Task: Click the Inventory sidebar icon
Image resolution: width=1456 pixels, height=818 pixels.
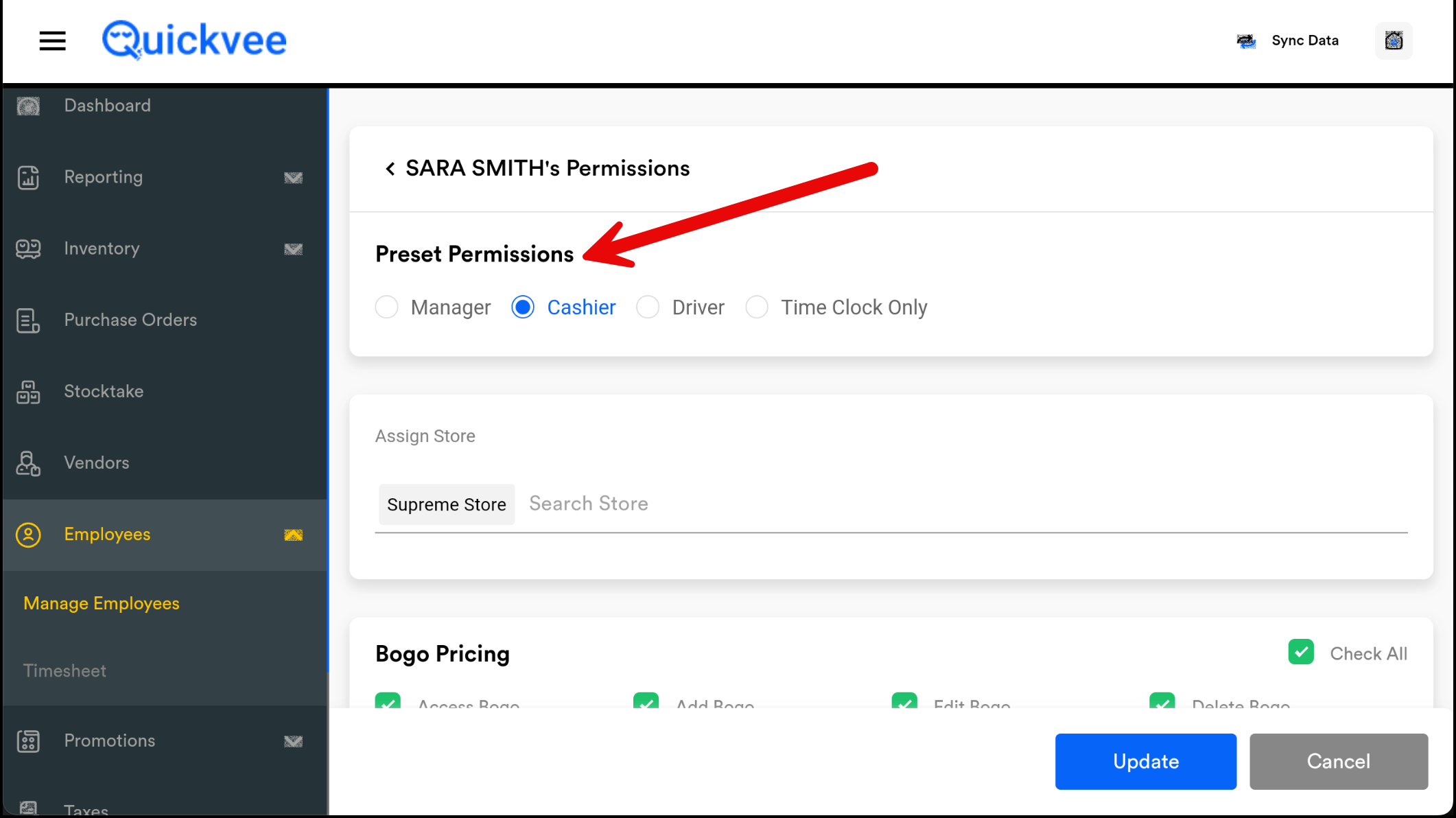Action: tap(28, 248)
